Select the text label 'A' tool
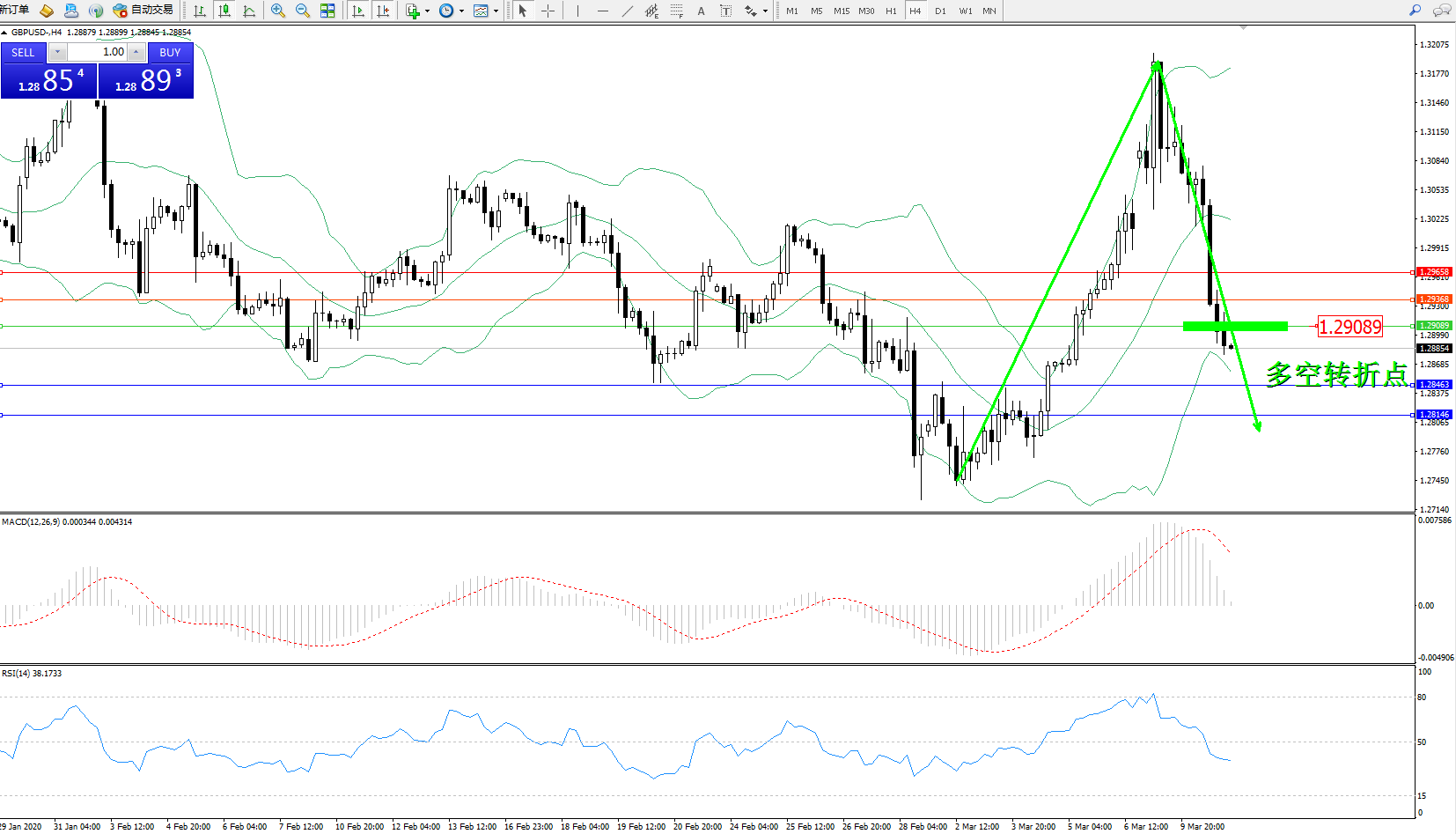Viewport: 1456px width, 834px height. (x=701, y=11)
